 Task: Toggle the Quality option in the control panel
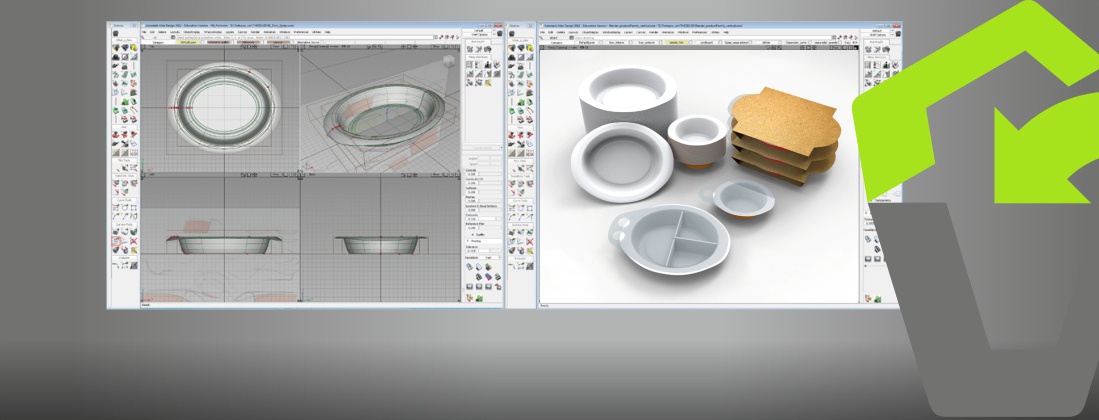[x=472, y=234]
